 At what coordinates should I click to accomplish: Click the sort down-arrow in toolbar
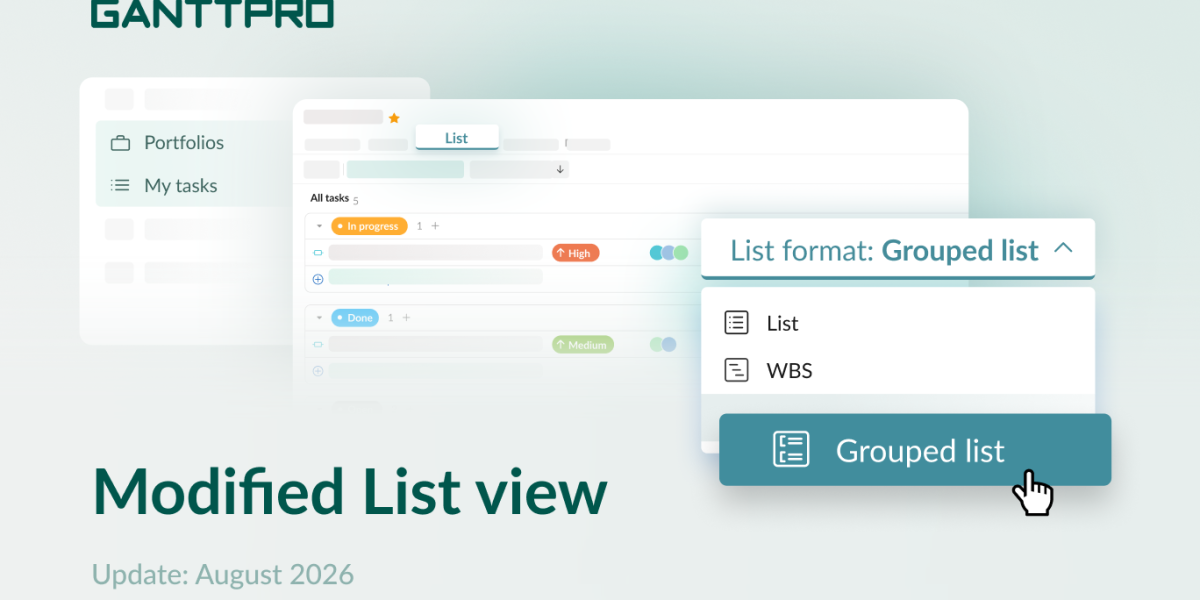(560, 169)
